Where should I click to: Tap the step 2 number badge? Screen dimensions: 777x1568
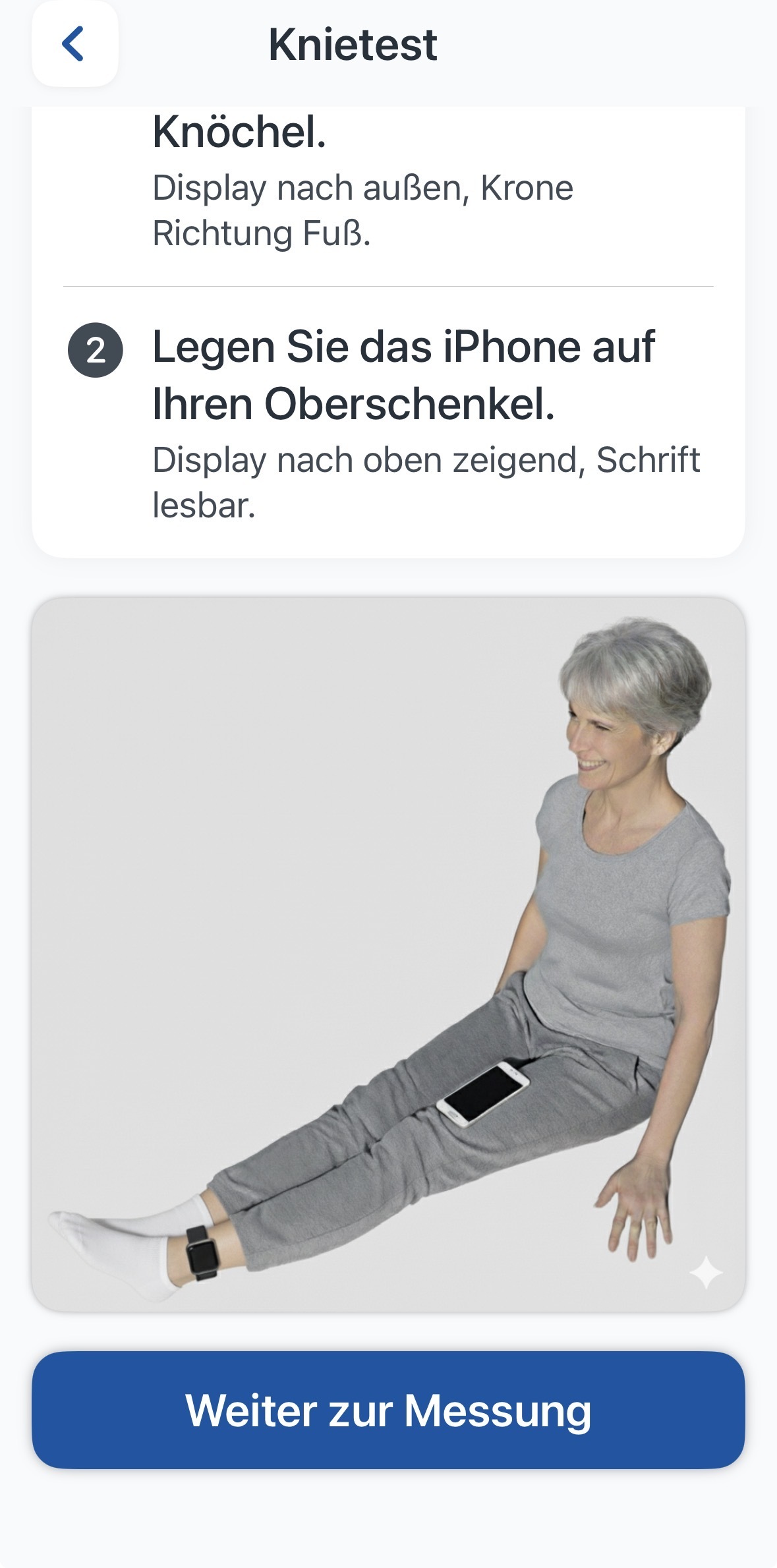click(95, 350)
